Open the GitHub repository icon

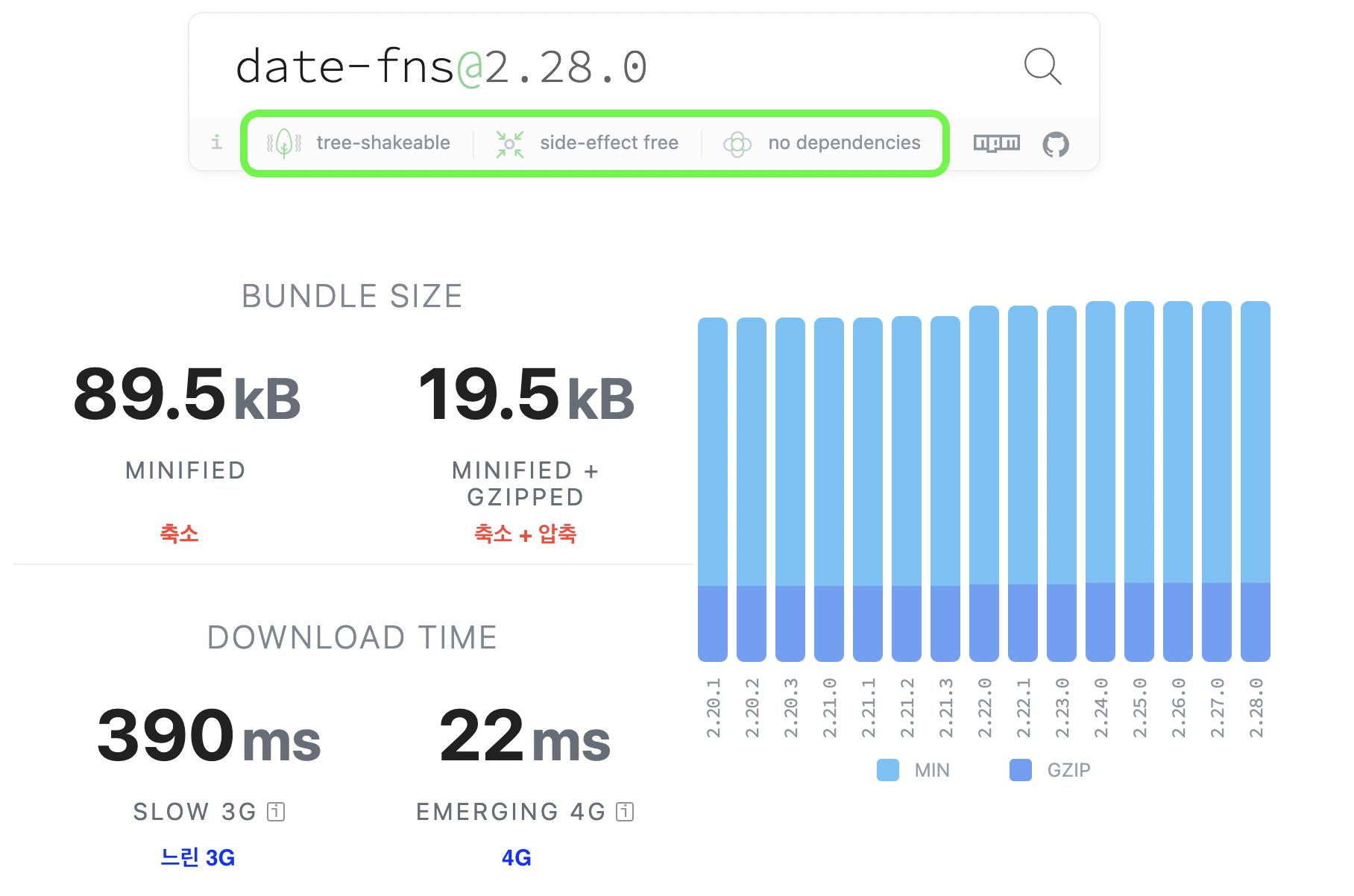pyautogui.click(x=1056, y=144)
